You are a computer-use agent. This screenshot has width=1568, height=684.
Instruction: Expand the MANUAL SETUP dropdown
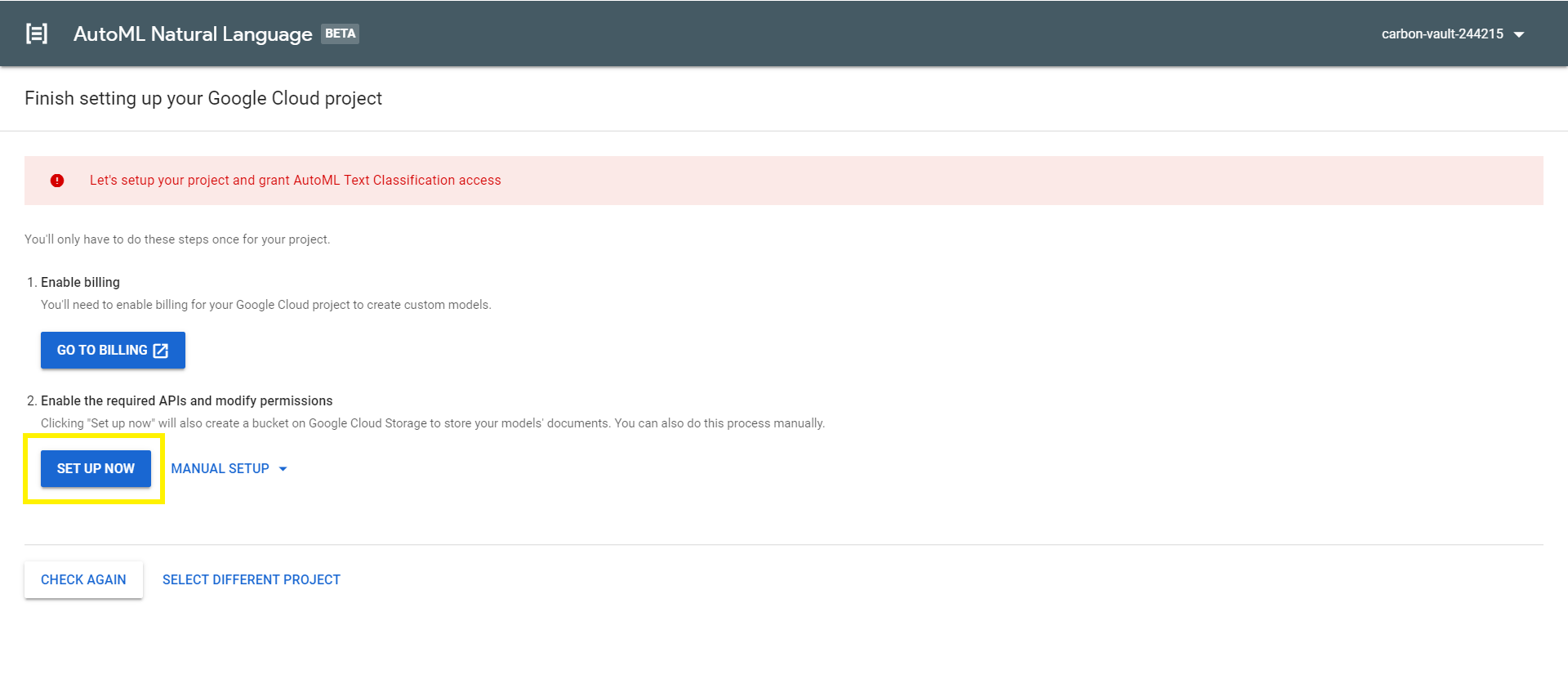(x=229, y=469)
